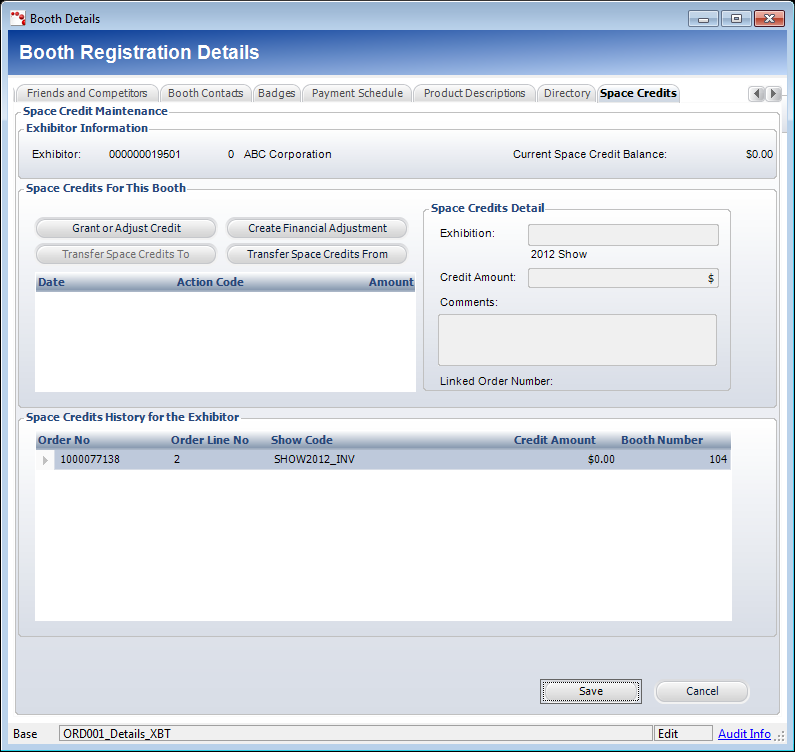The width and height of the screenshot is (795, 752).
Task: Open the Friends and Competitors tab
Action: pyautogui.click(x=87, y=93)
